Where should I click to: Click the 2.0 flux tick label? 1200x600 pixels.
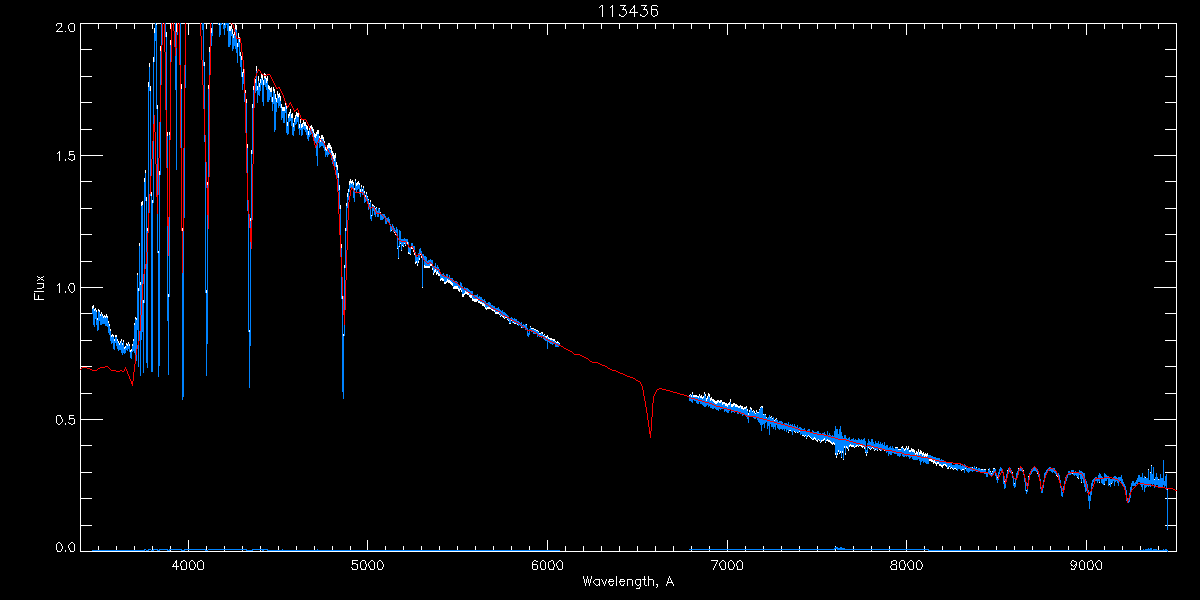(x=65, y=27)
